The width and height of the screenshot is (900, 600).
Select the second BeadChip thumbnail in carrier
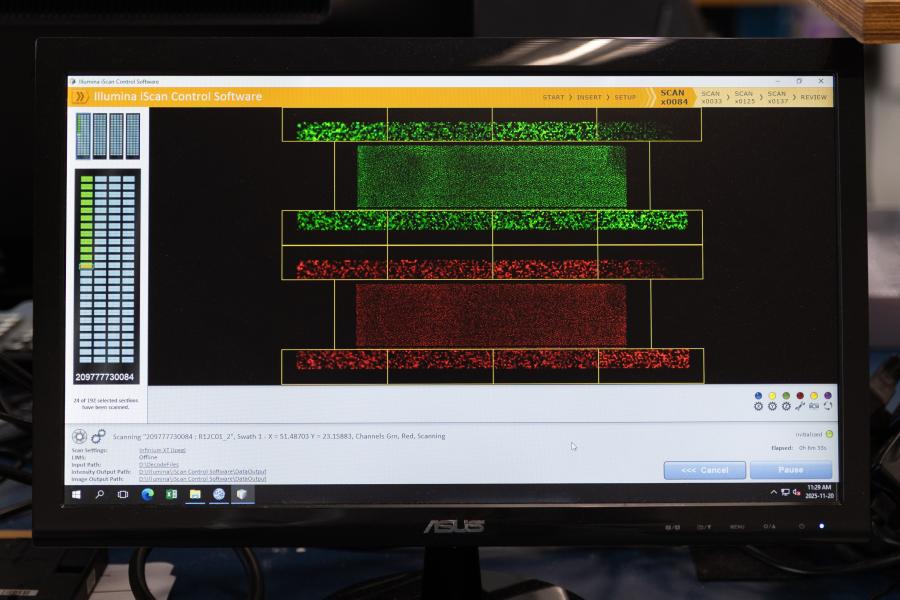100,136
